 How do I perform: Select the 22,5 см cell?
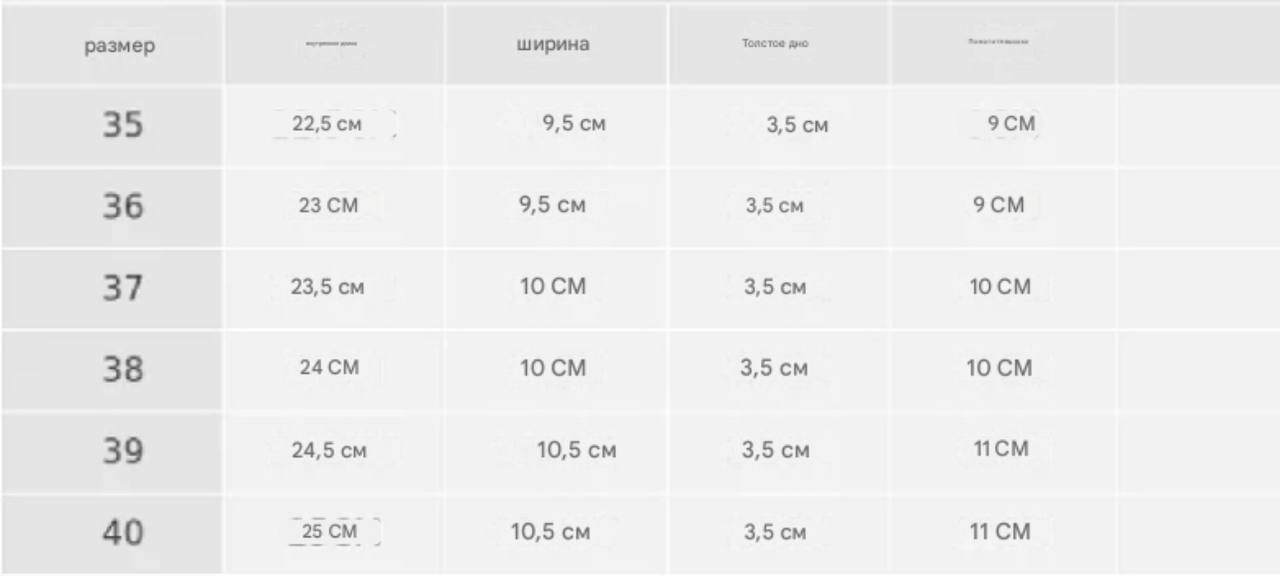pyautogui.click(x=327, y=125)
